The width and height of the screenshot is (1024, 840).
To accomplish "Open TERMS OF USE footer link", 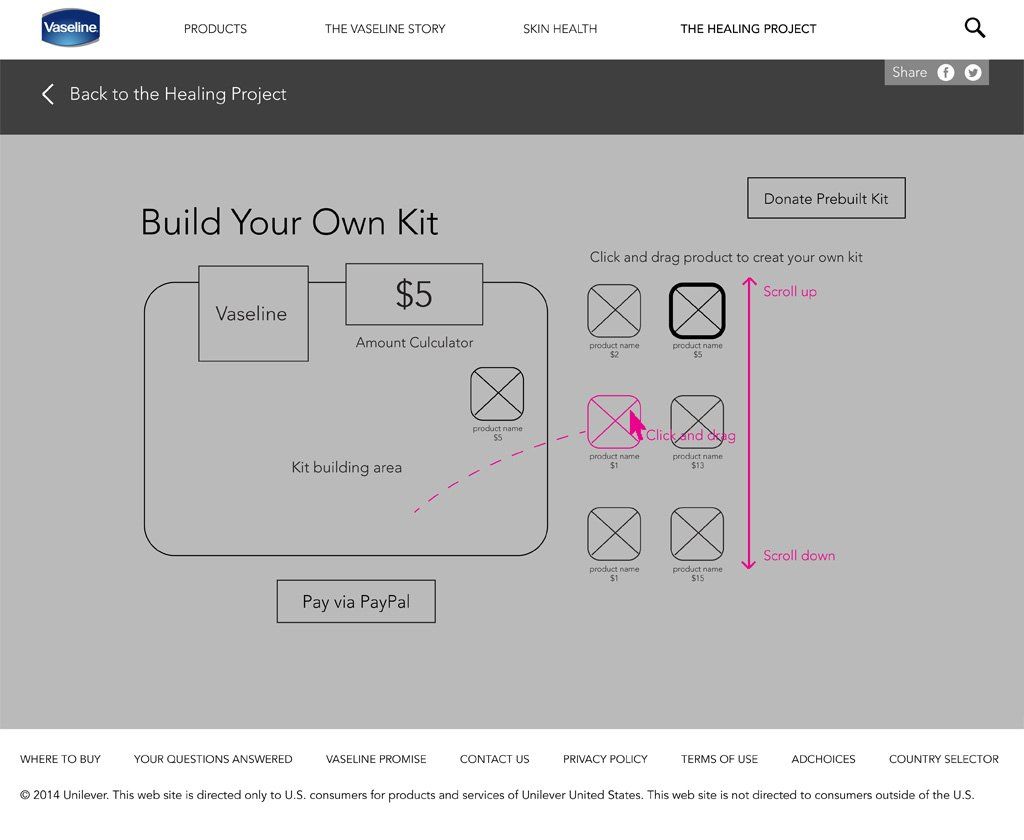I will pyautogui.click(x=720, y=759).
